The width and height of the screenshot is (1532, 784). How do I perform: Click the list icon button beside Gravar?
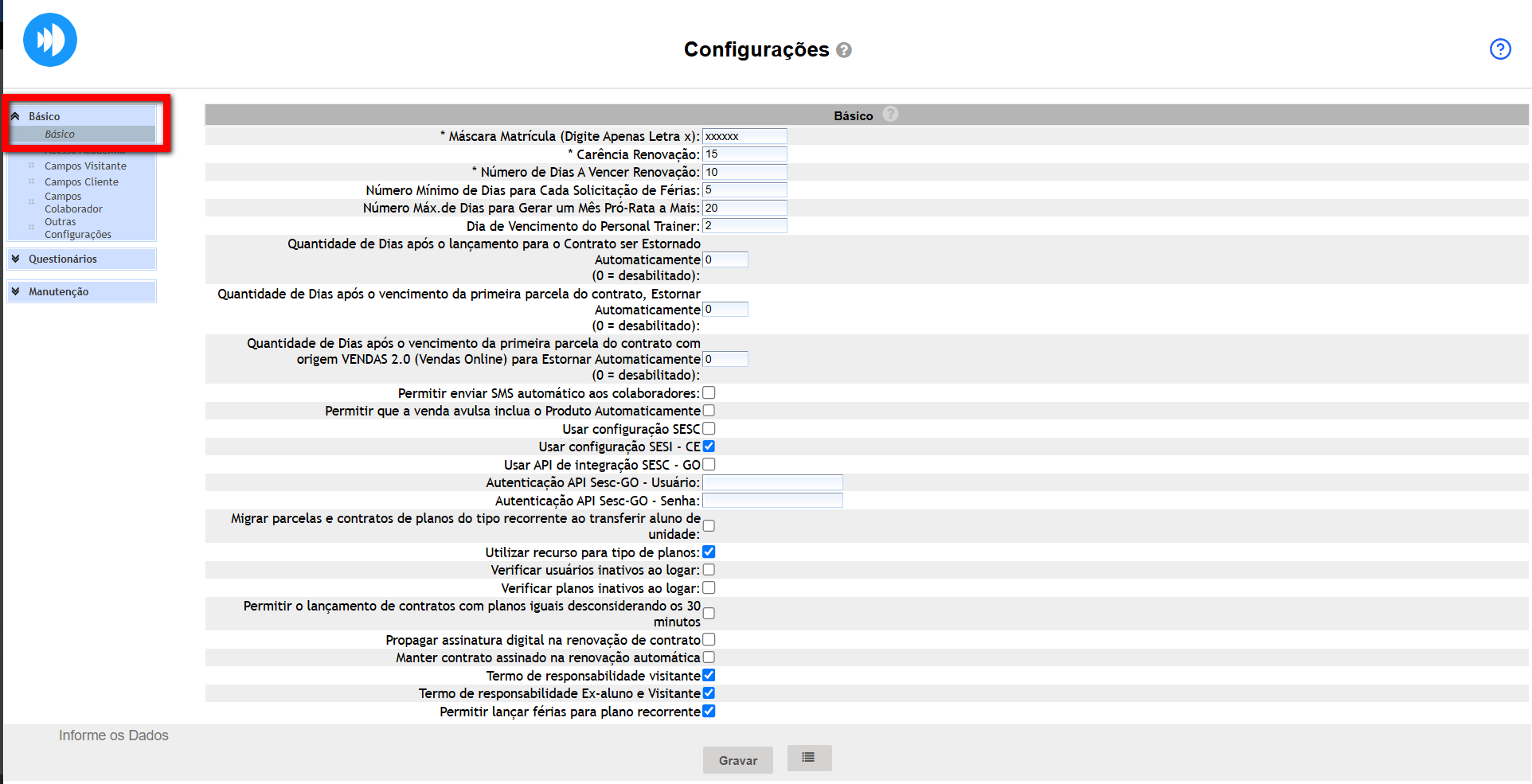(809, 758)
